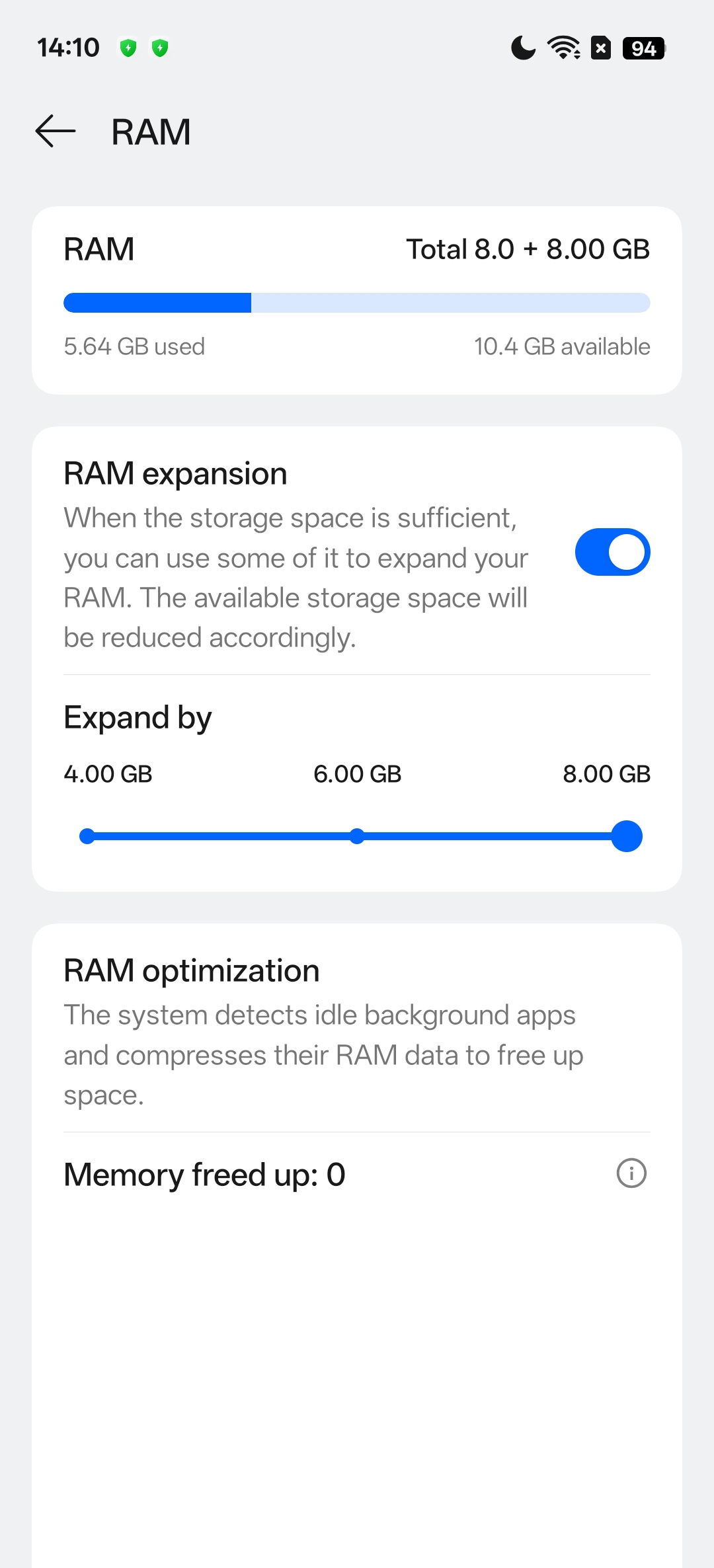Tap the second green shield icon
Viewport: 714px width, 1568px height.
[x=160, y=48]
